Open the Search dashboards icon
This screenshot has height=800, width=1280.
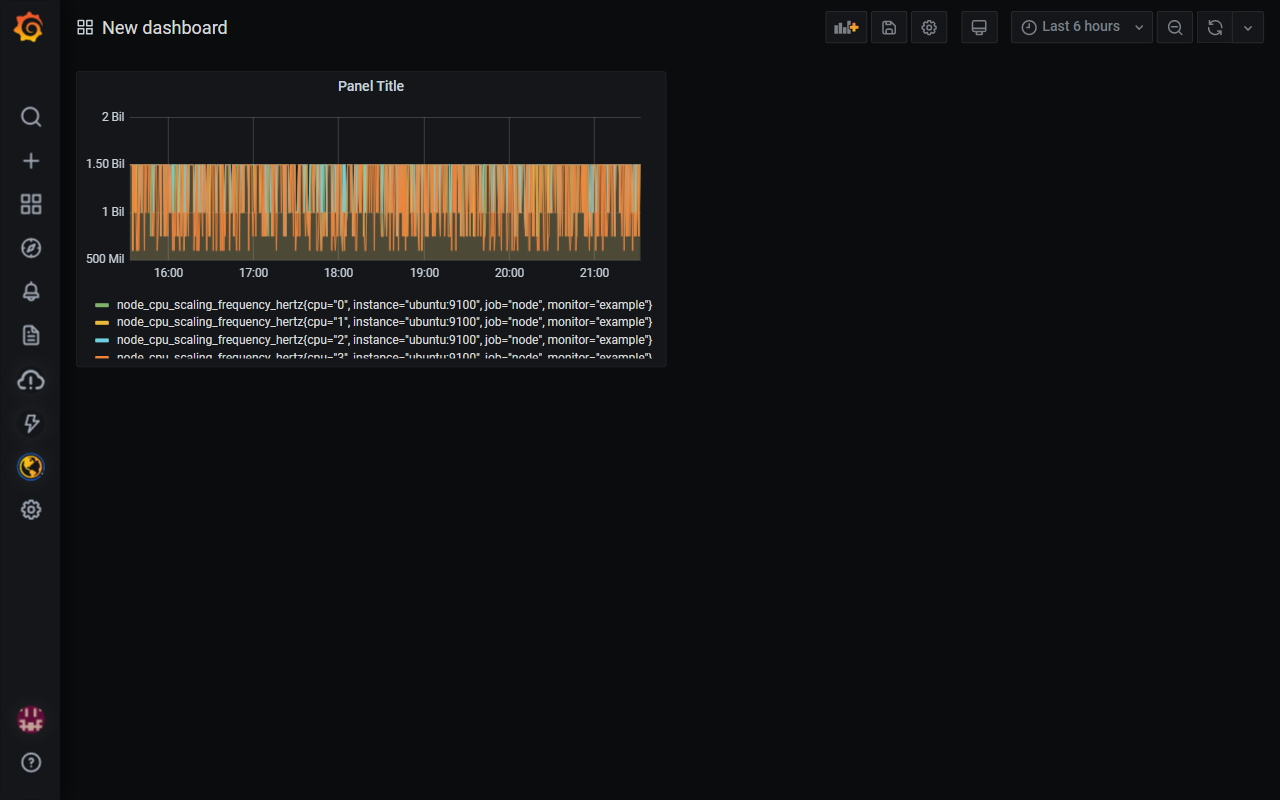(31, 116)
